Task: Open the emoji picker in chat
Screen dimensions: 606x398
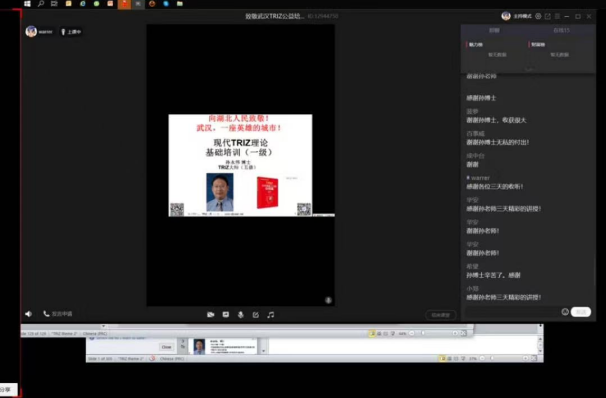Action: 565,312
